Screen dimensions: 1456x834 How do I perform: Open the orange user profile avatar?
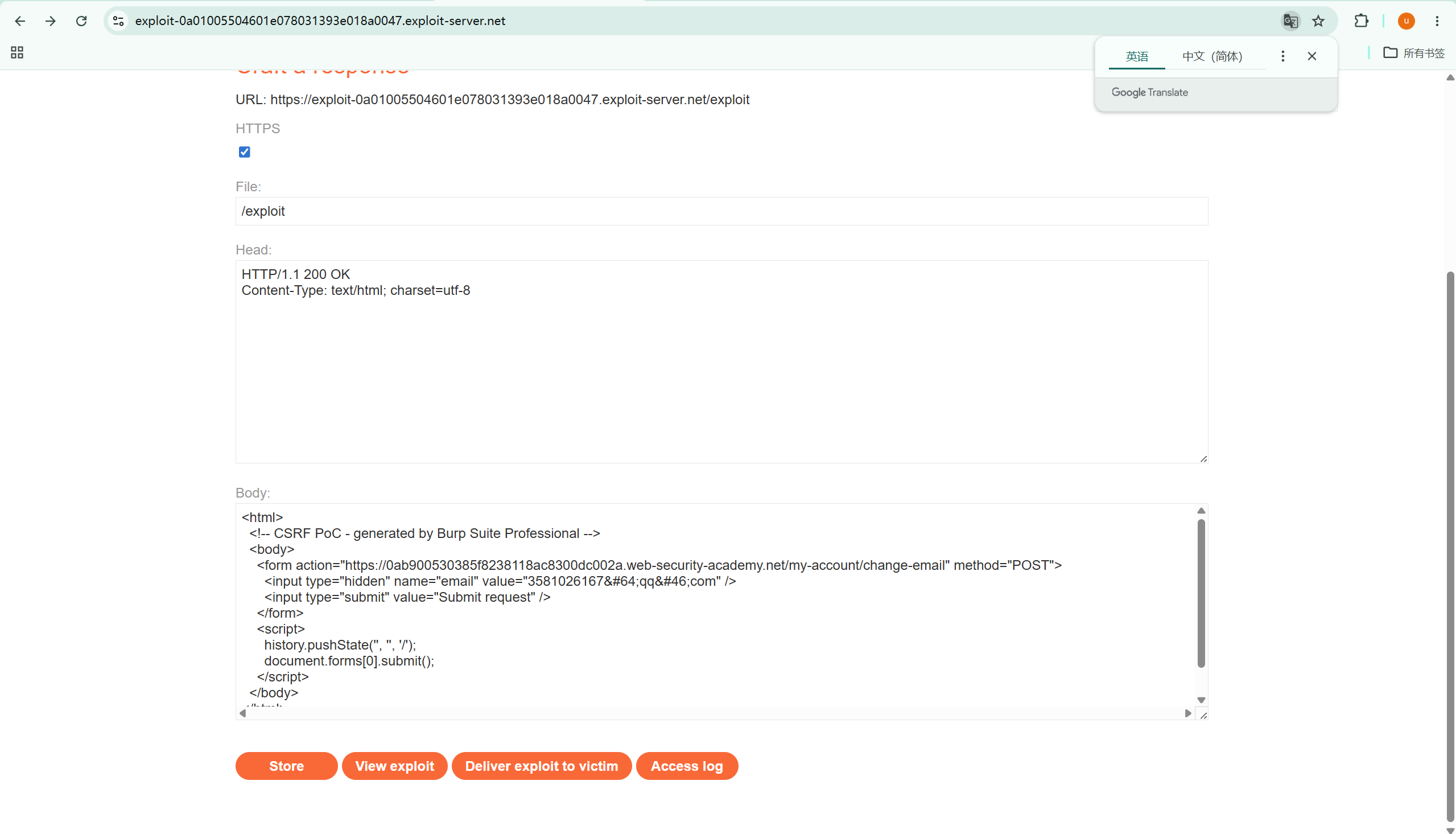pyautogui.click(x=1406, y=21)
